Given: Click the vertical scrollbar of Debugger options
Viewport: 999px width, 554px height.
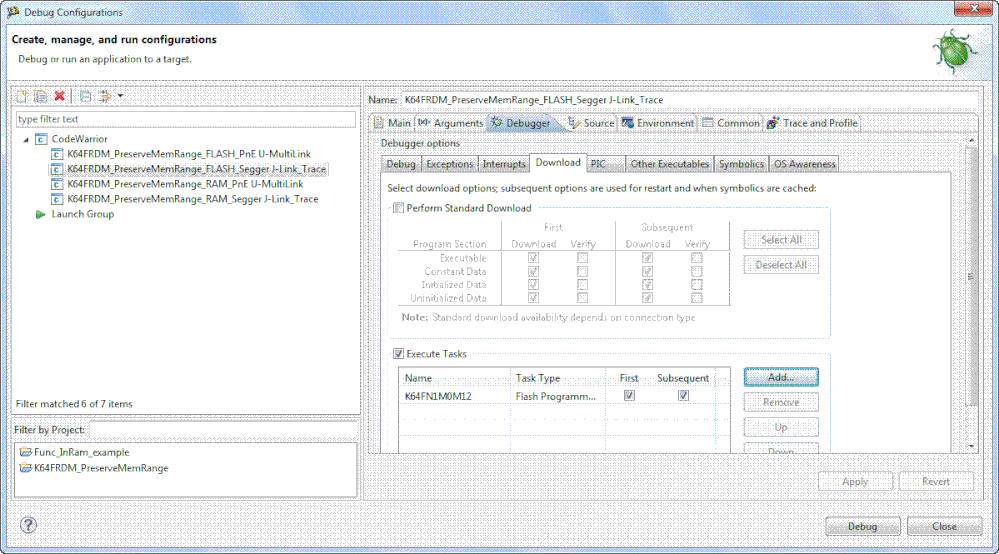Looking at the screenshot, I should [x=971, y=276].
